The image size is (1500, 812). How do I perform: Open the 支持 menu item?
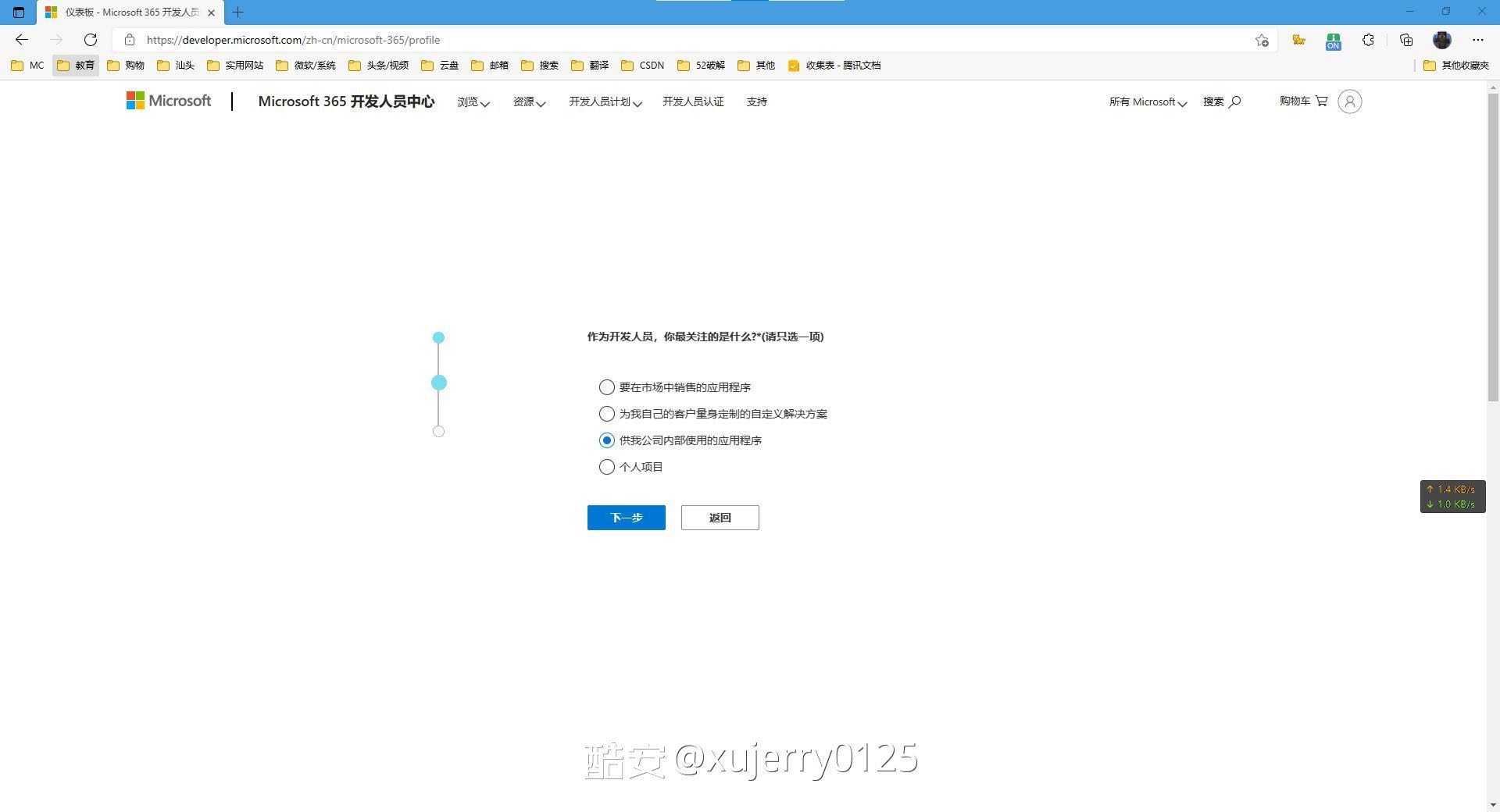pos(756,101)
